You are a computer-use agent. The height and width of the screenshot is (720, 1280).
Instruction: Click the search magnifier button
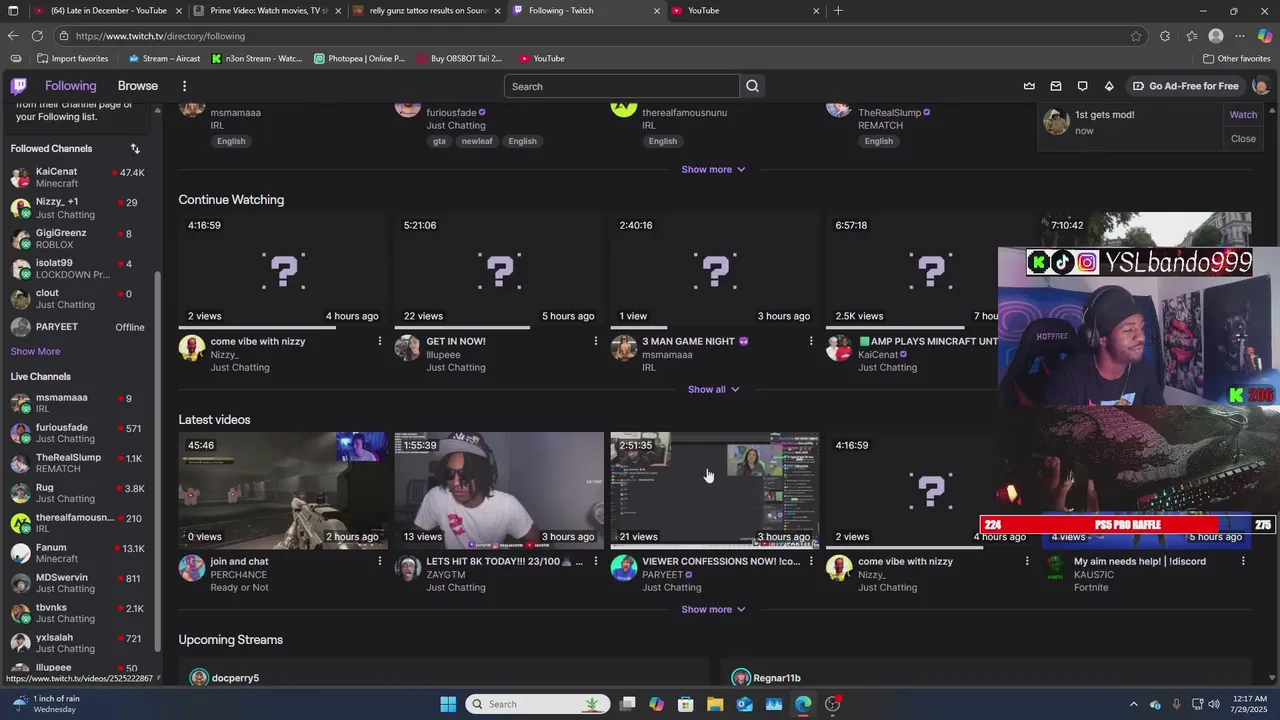(752, 86)
